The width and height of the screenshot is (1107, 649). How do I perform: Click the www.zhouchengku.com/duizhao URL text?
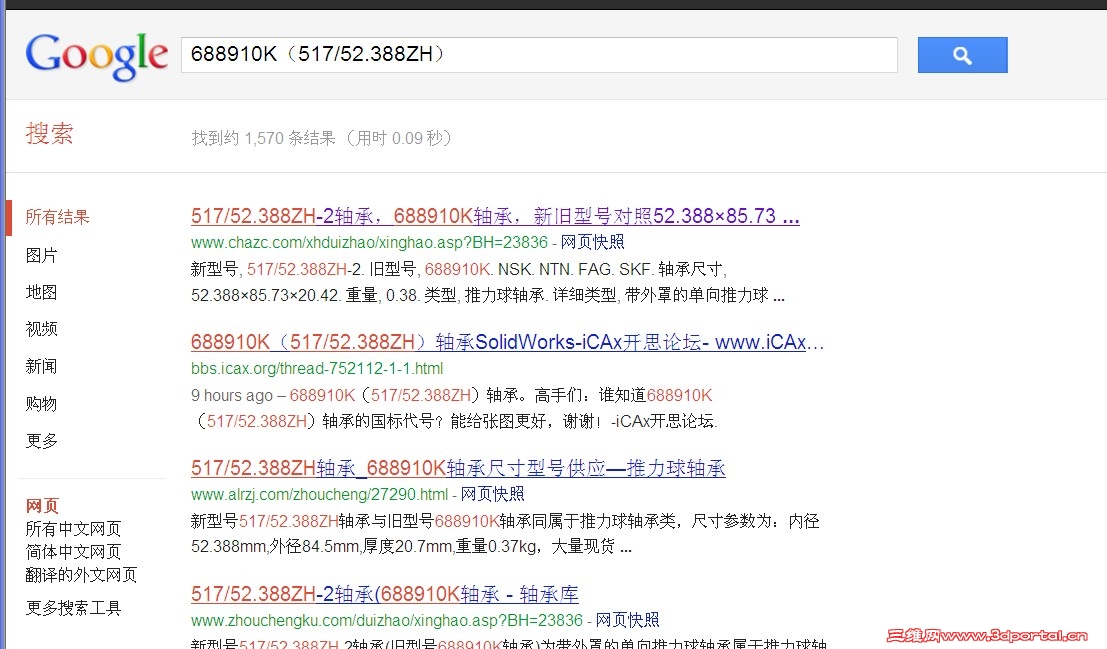pyautogui.click(x=387, y=620)
